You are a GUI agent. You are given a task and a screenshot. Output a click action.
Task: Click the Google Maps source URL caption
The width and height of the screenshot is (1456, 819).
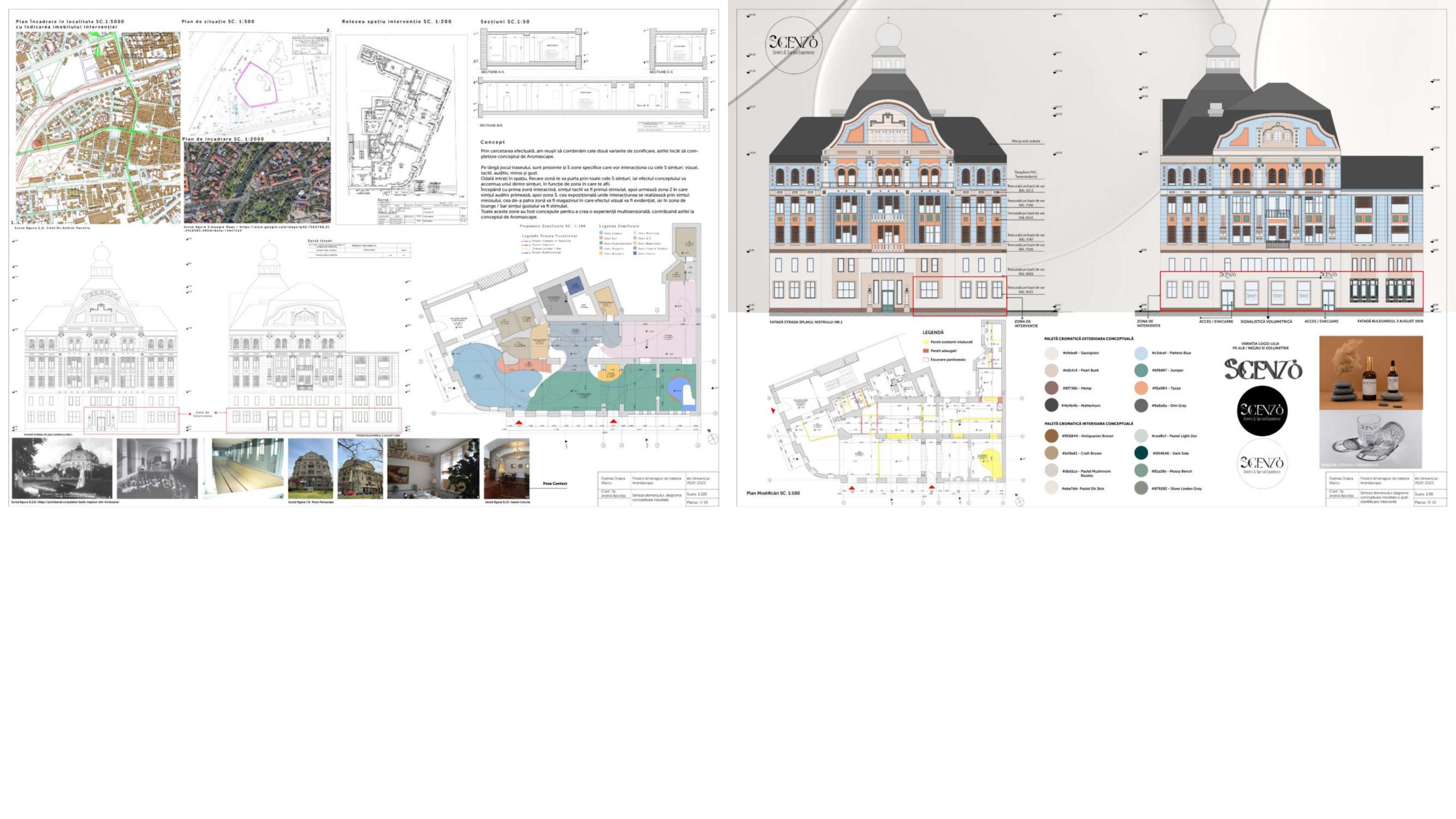(x=257, y=229)
